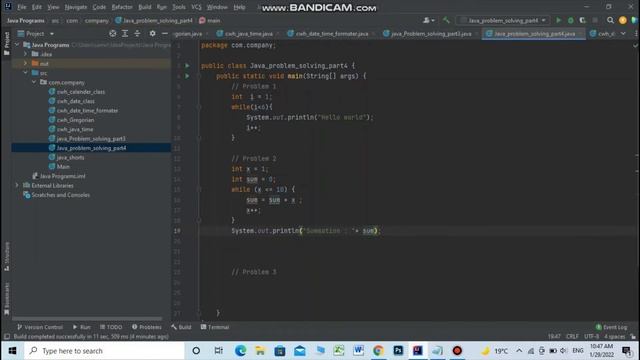Image resolution: width=640 pixels, height=360 pixels.
Task: Open Search Everywhere with the magnifier icon
Action: coord(610,20)
